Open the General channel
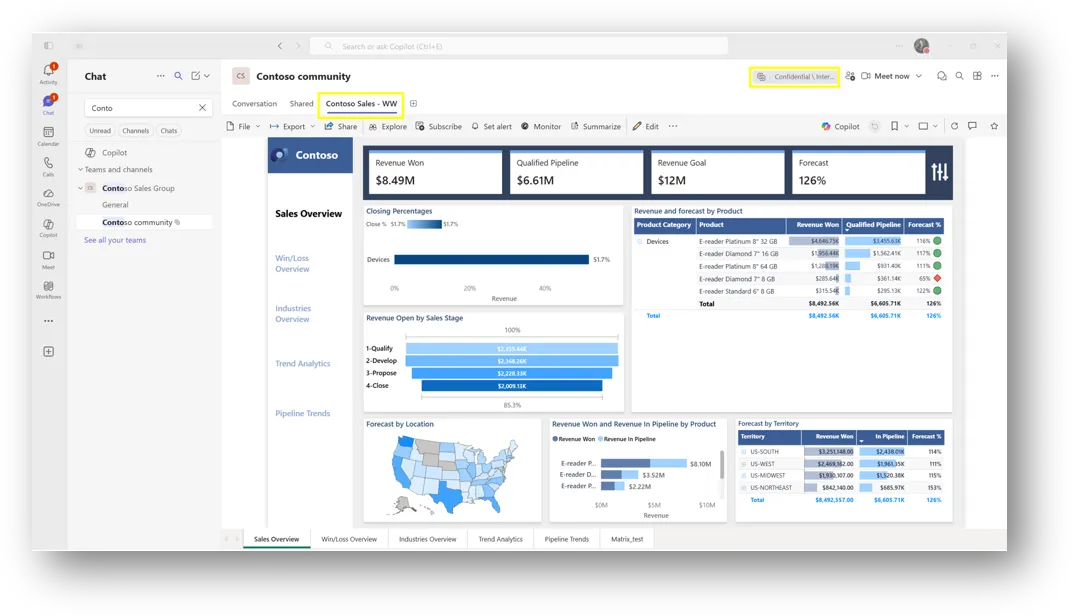1072x616 pixels. click(x=115, y=204)
